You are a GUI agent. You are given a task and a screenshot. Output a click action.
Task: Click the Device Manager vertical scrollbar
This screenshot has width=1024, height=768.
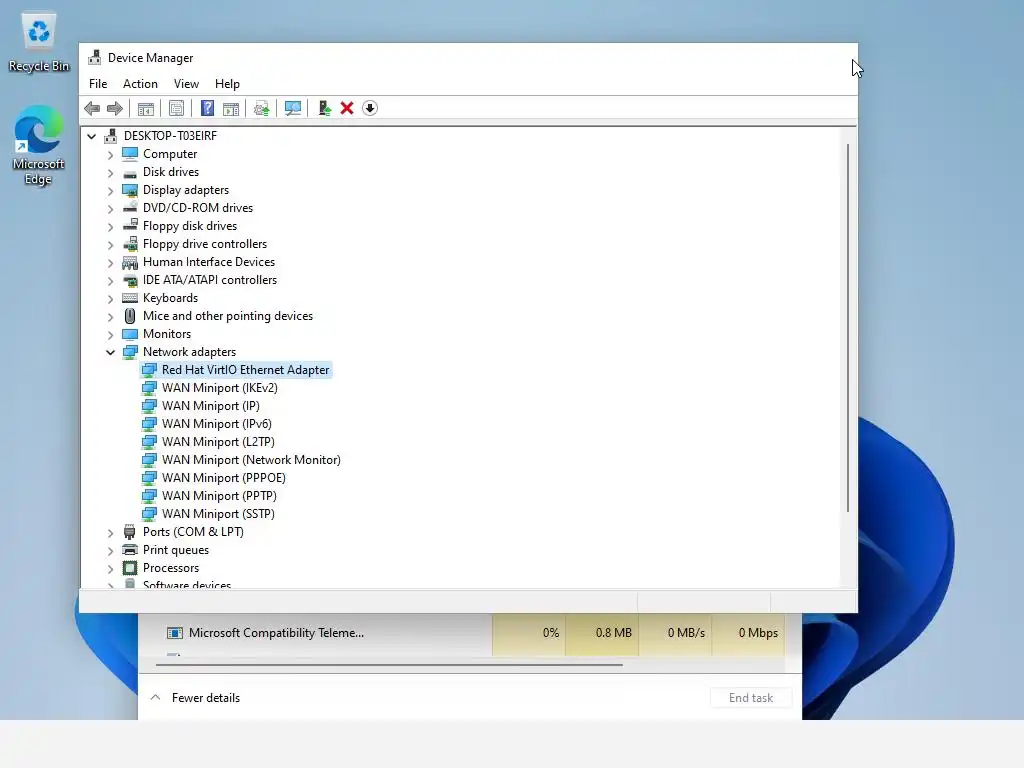coord(848,328)
